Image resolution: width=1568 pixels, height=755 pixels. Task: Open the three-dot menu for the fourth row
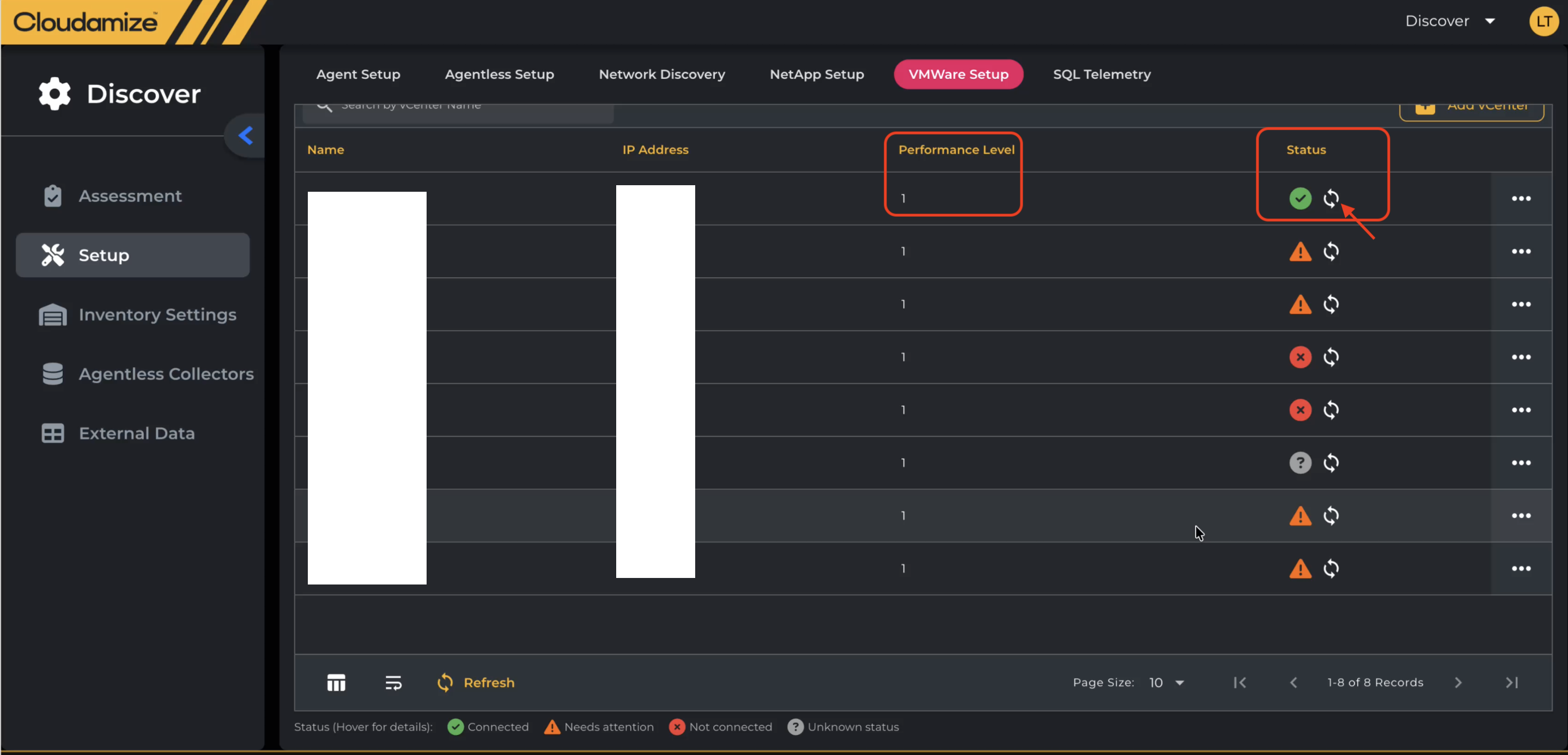[1521, 357]
